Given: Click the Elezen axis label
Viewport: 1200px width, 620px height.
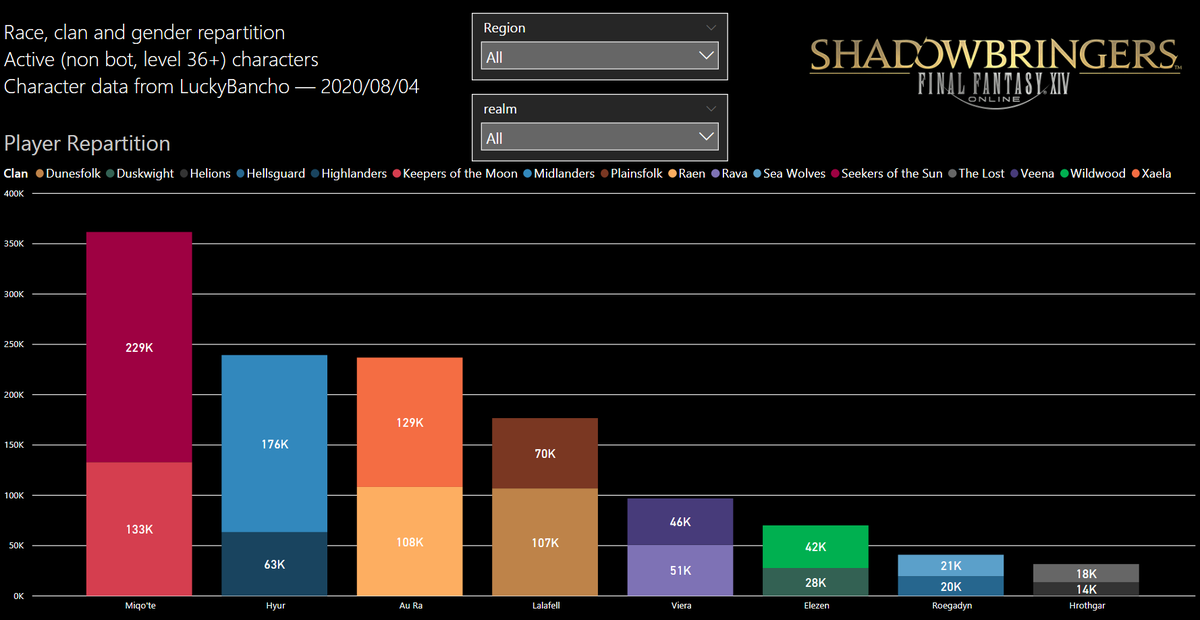Looking at the screenshot, I should point(816,606).
